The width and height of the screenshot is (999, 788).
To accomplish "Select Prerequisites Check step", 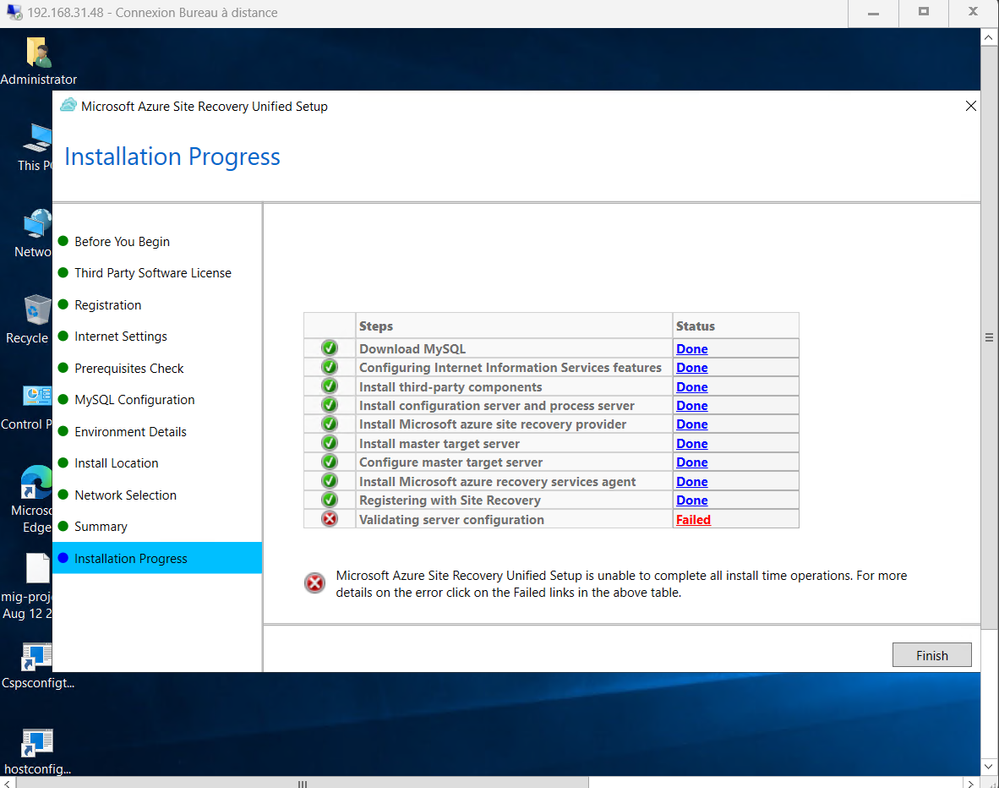I will pos(129,368).
